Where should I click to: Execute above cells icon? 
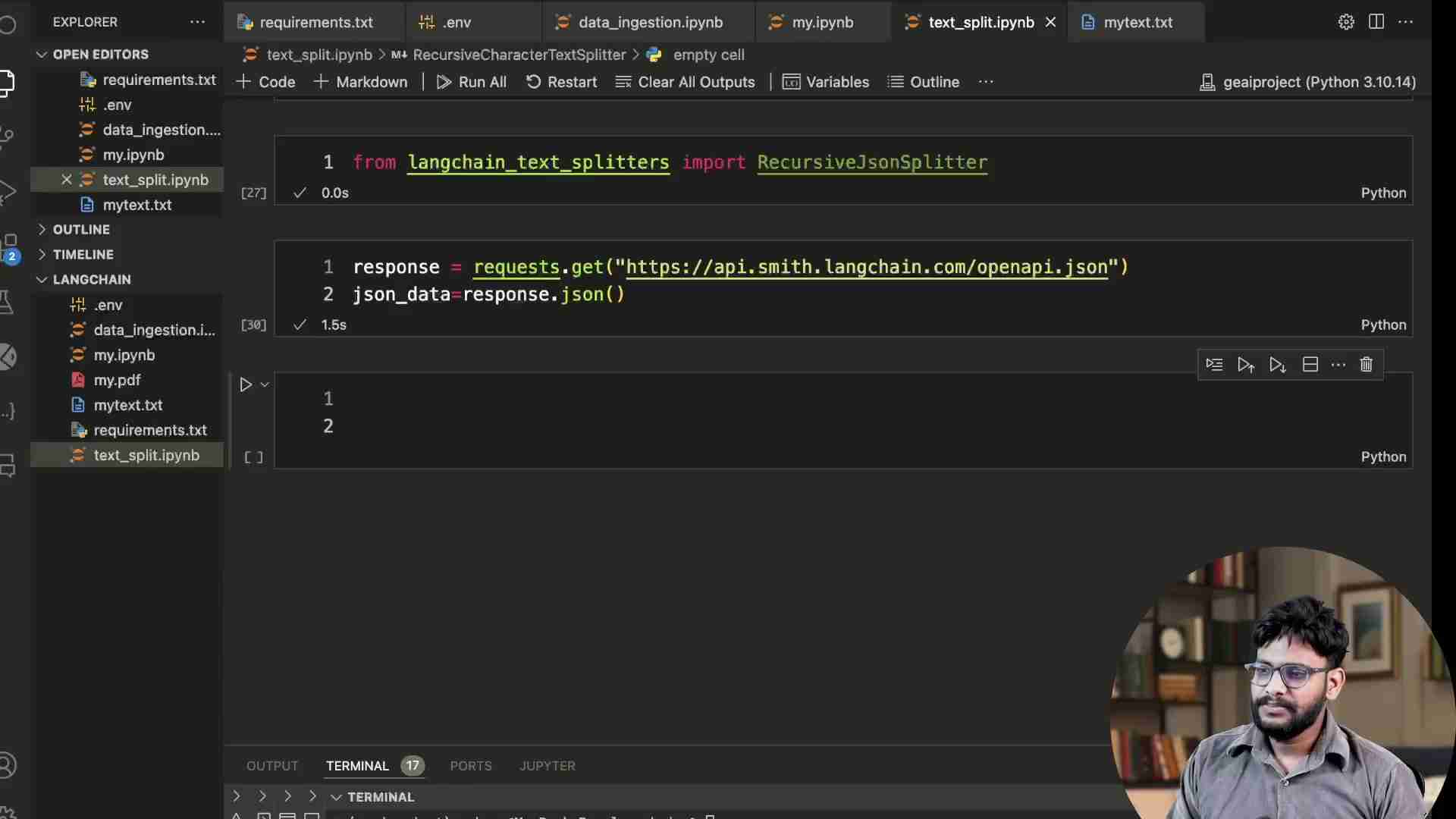1245,365
